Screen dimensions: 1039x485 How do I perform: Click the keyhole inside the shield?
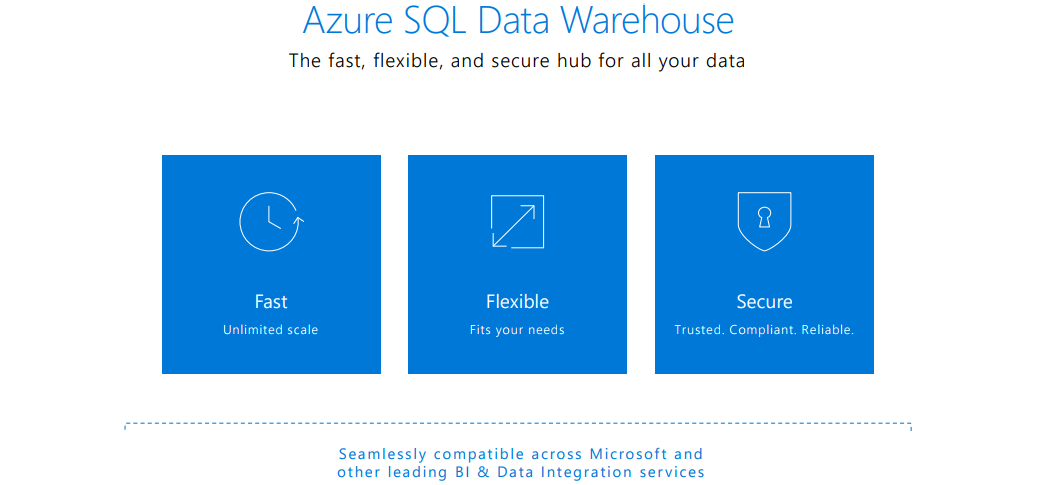[x=764, y=217]
